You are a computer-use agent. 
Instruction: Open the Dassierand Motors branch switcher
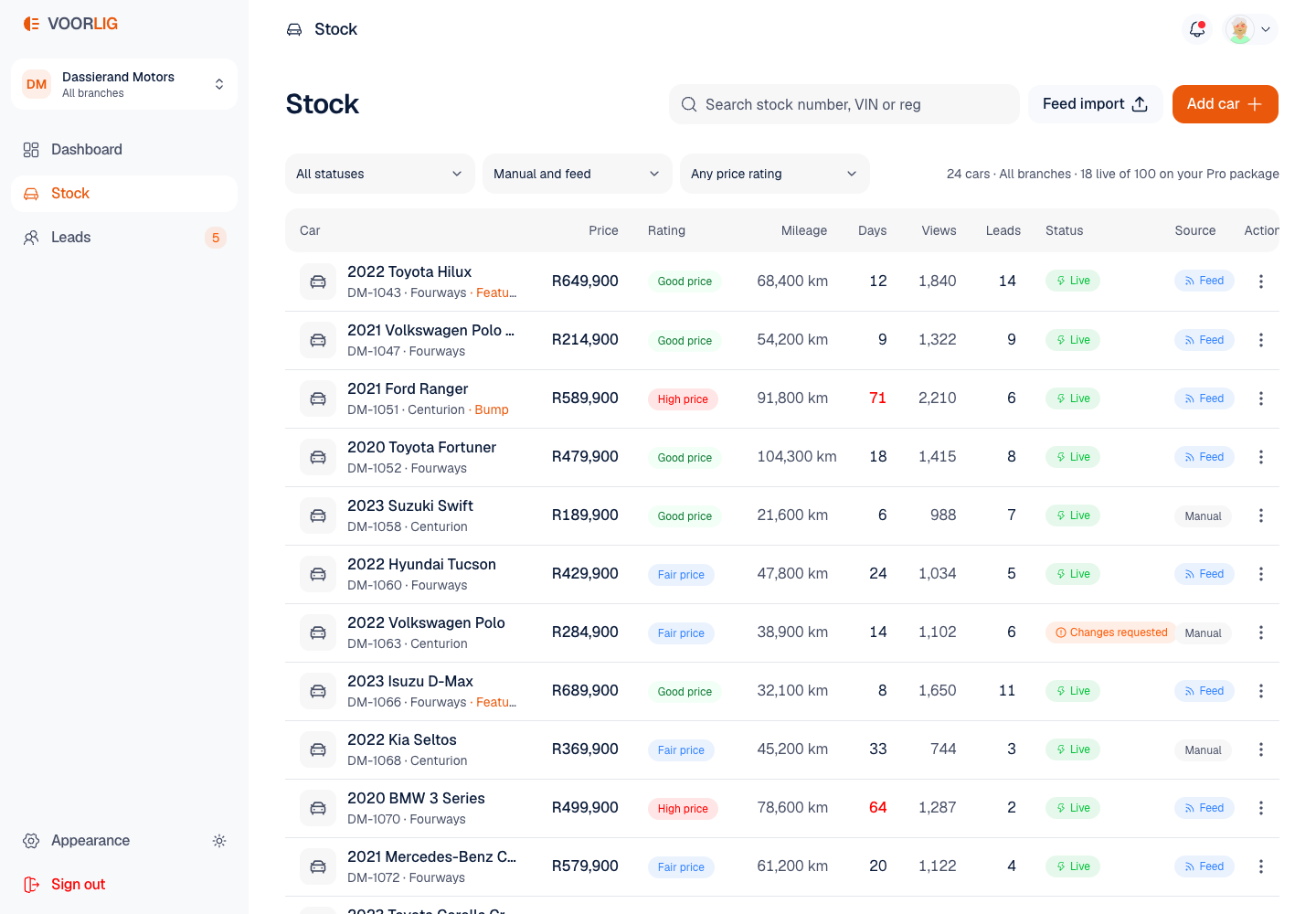click(x=124, y=84)
